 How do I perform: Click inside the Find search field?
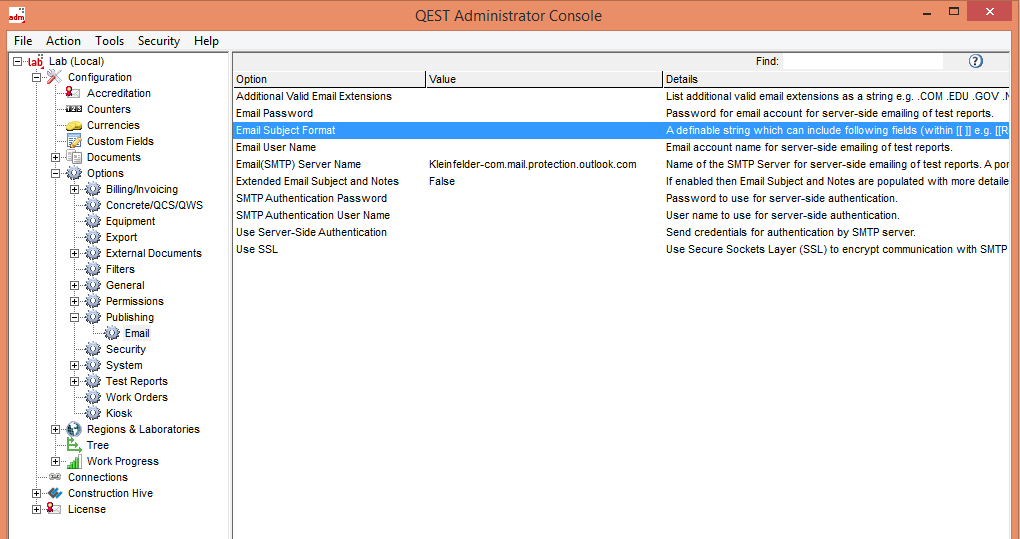point(861,61)
